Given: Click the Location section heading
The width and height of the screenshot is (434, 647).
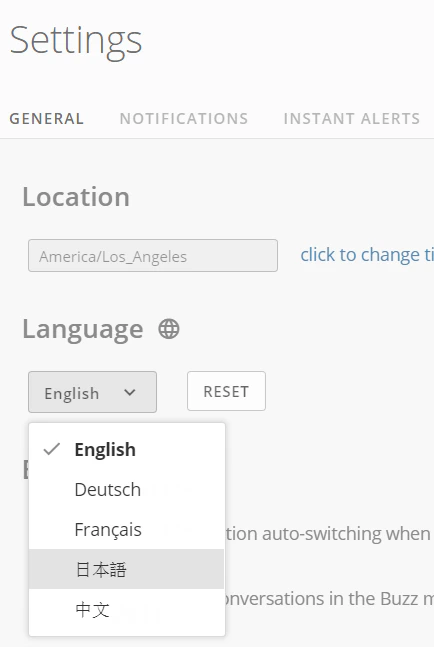Looking at the screenshot, I should click(76, 196).
